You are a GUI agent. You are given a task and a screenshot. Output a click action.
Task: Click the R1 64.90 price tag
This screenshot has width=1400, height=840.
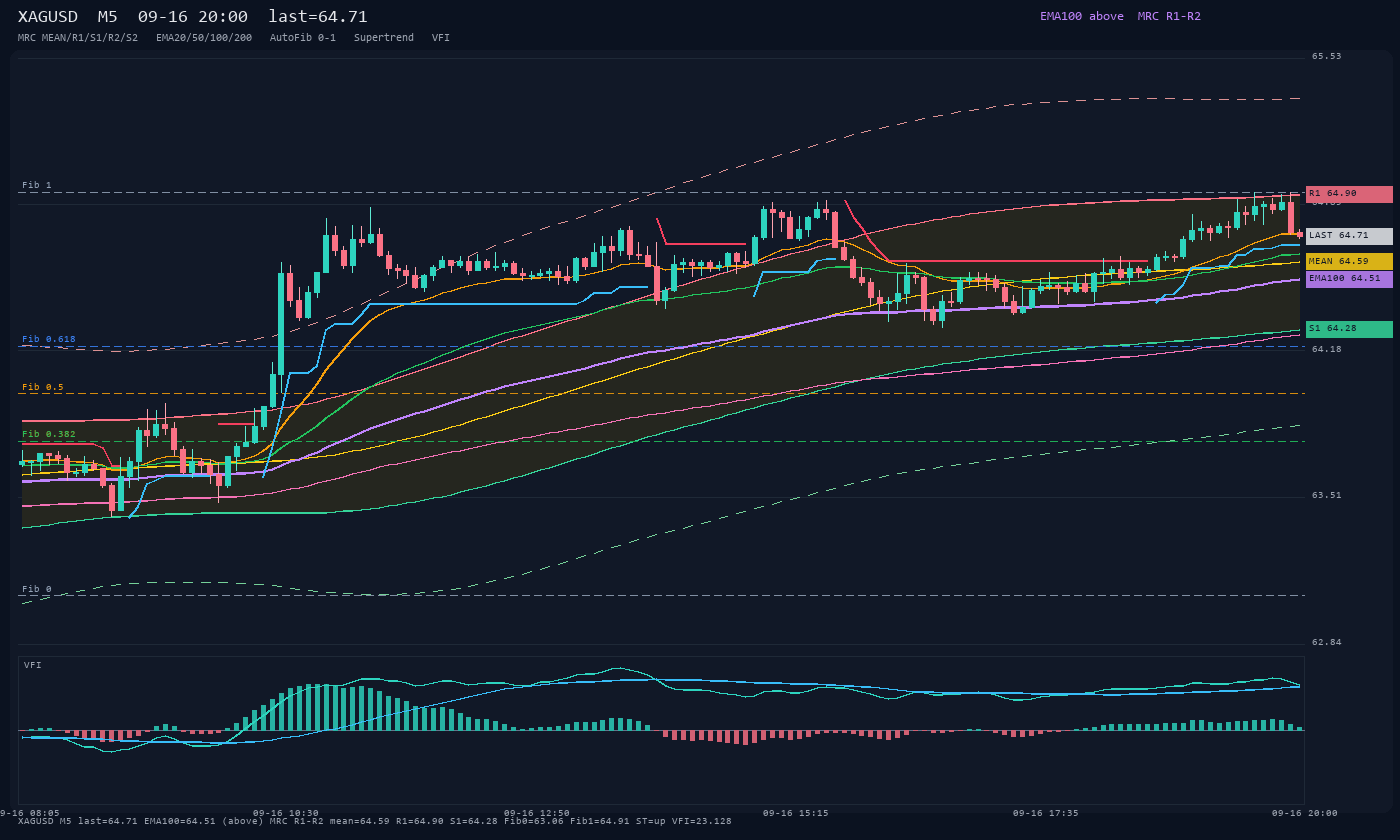1349,194
